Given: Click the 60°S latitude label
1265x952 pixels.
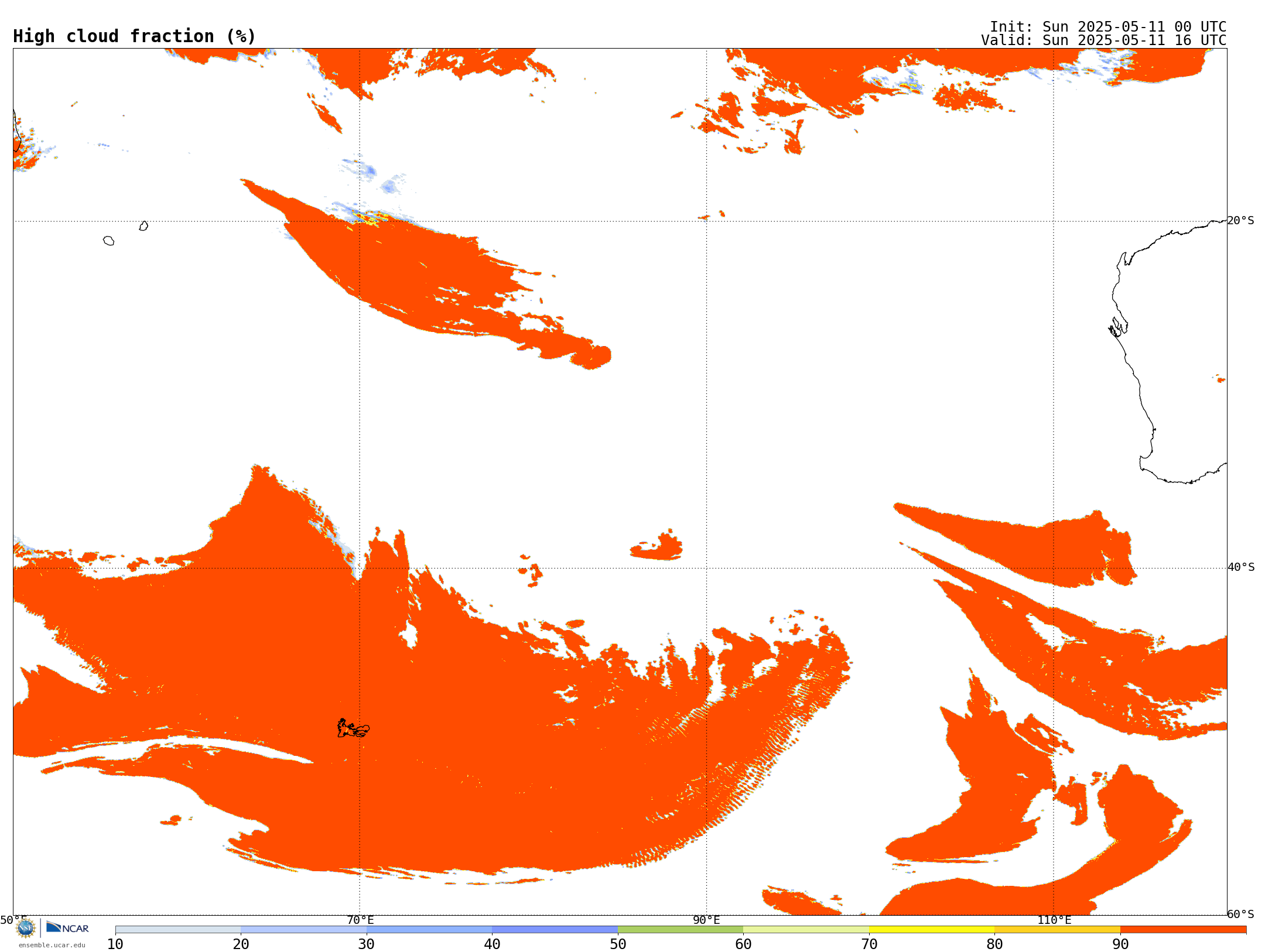Looking at the screenshot, I should 1240,914.
